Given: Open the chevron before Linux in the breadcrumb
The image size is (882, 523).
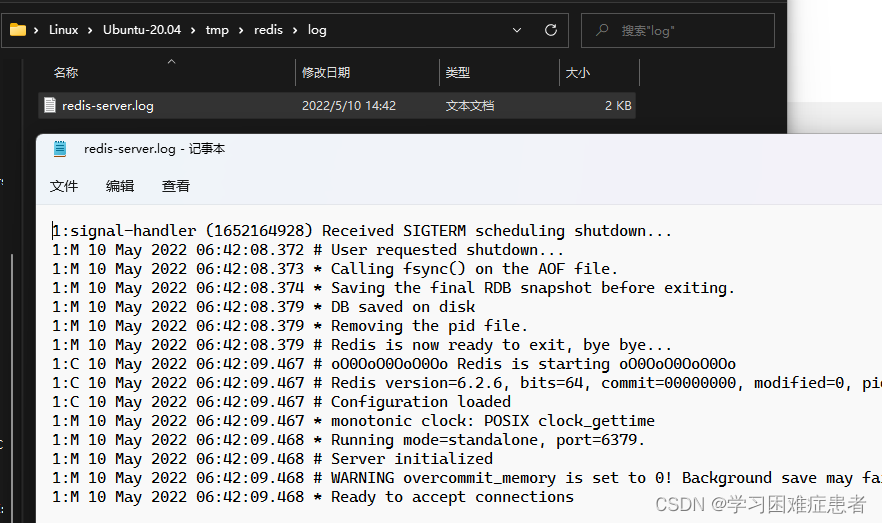Looking at the screenshot, I should (37, 30).
